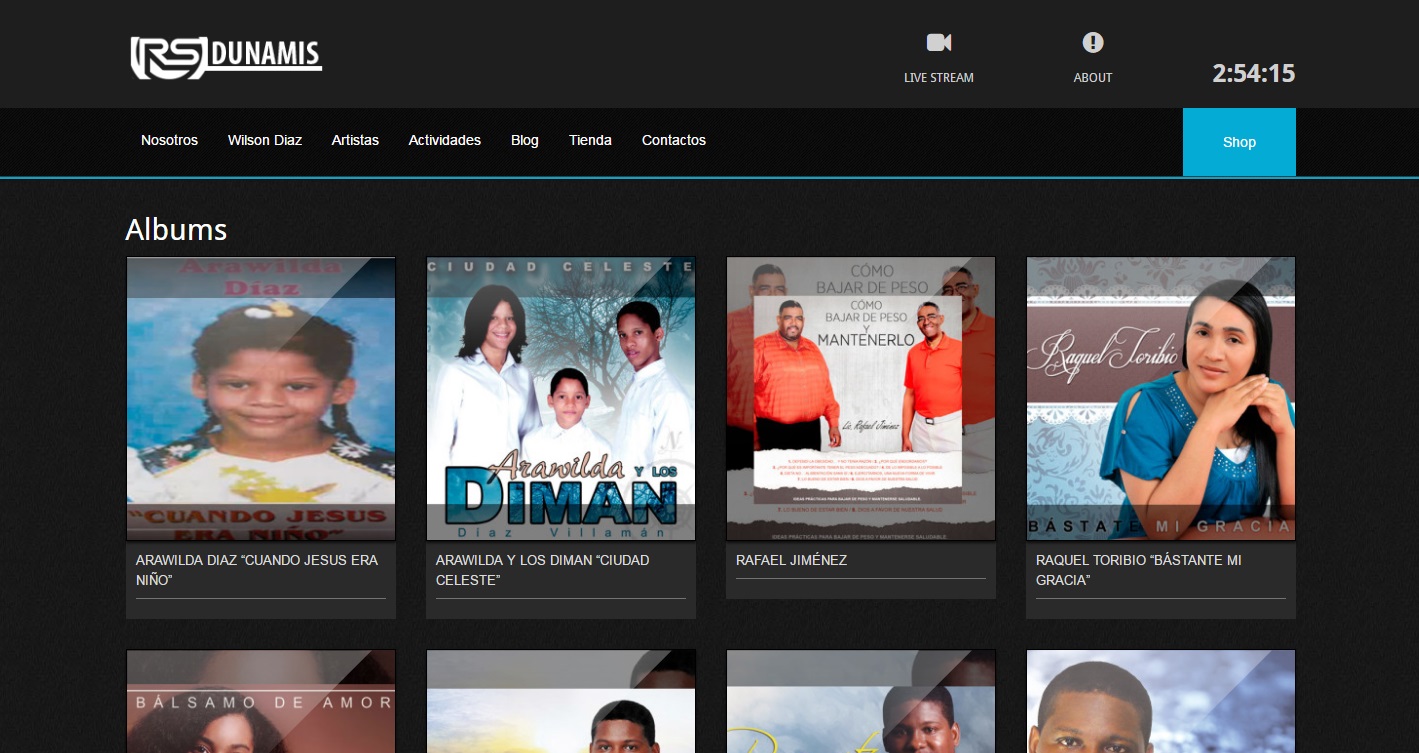Open the Ciudad Celeste album cover

(561, 399)
